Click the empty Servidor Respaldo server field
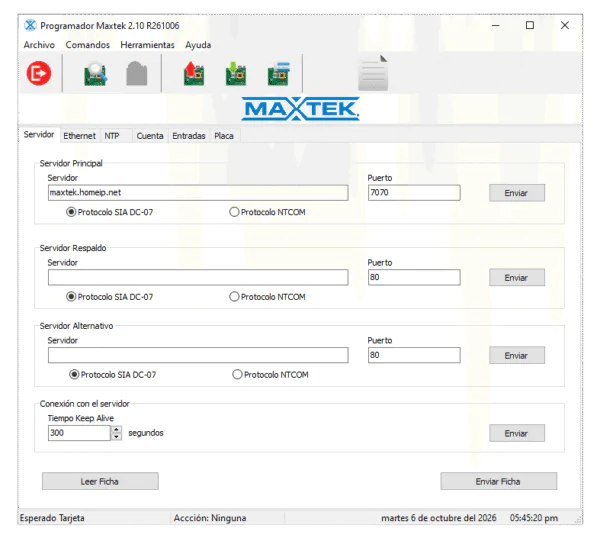This screenshot has width=600, height=541. (x=198, y=277)
